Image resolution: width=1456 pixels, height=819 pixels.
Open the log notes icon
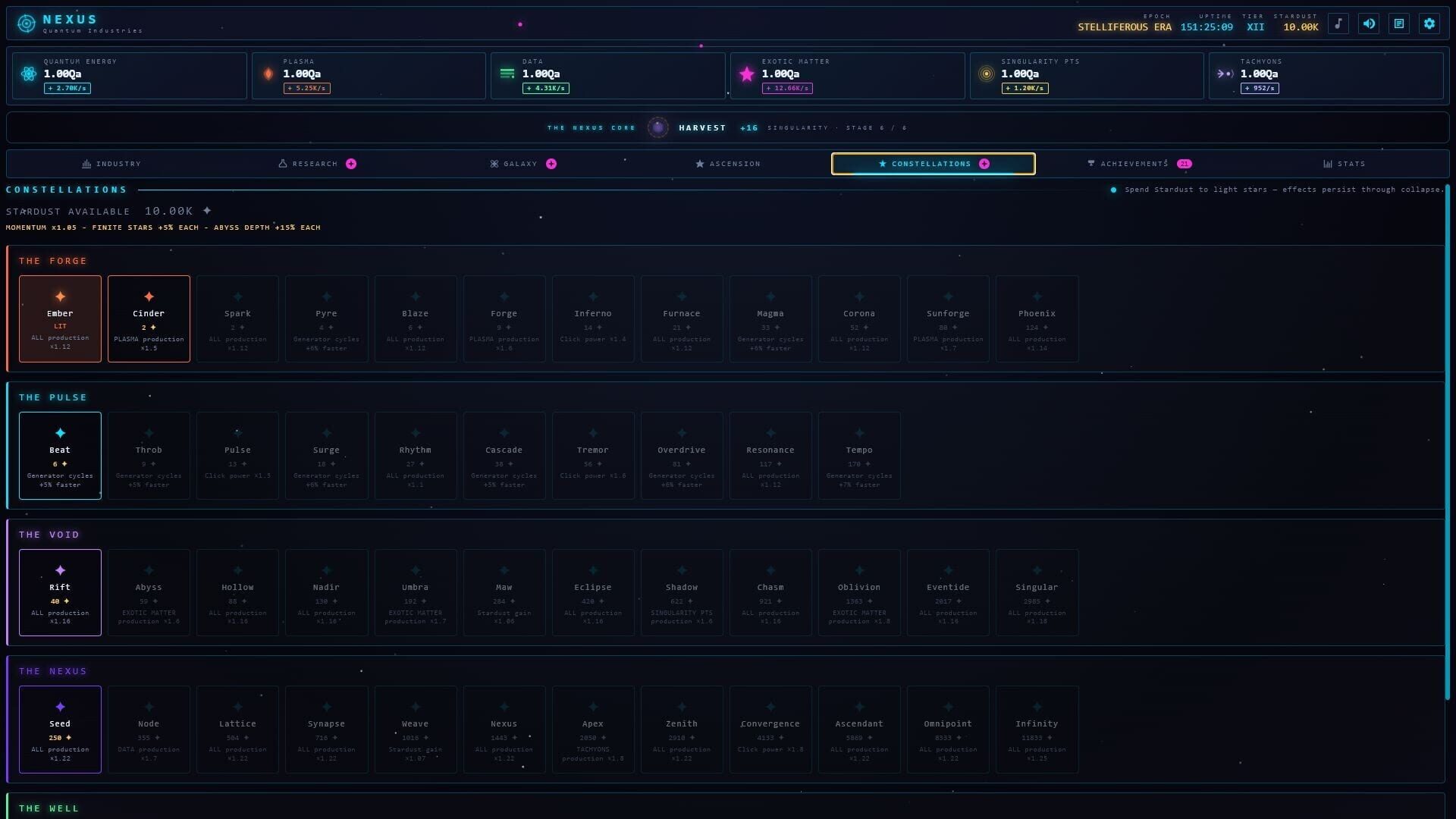[1399, 24]
